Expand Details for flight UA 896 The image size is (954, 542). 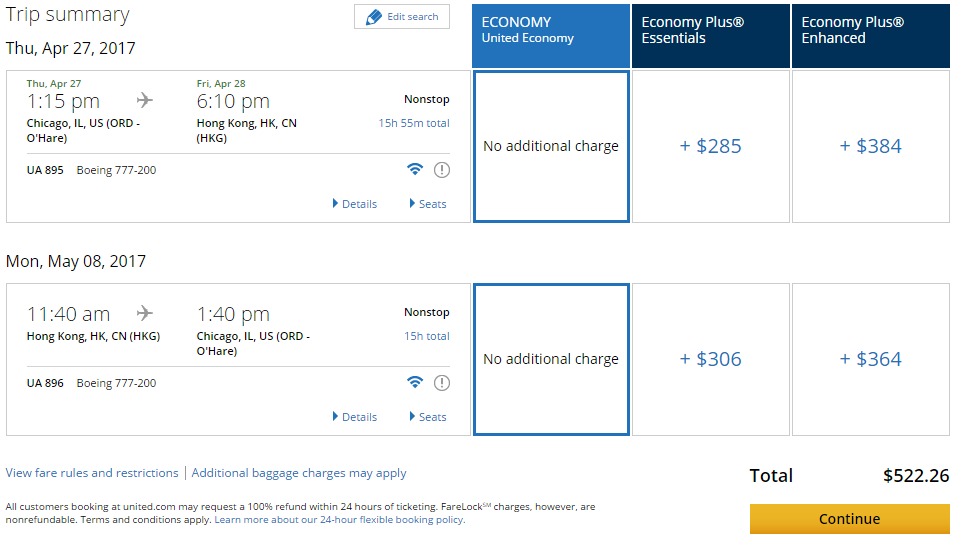(355, 417)
